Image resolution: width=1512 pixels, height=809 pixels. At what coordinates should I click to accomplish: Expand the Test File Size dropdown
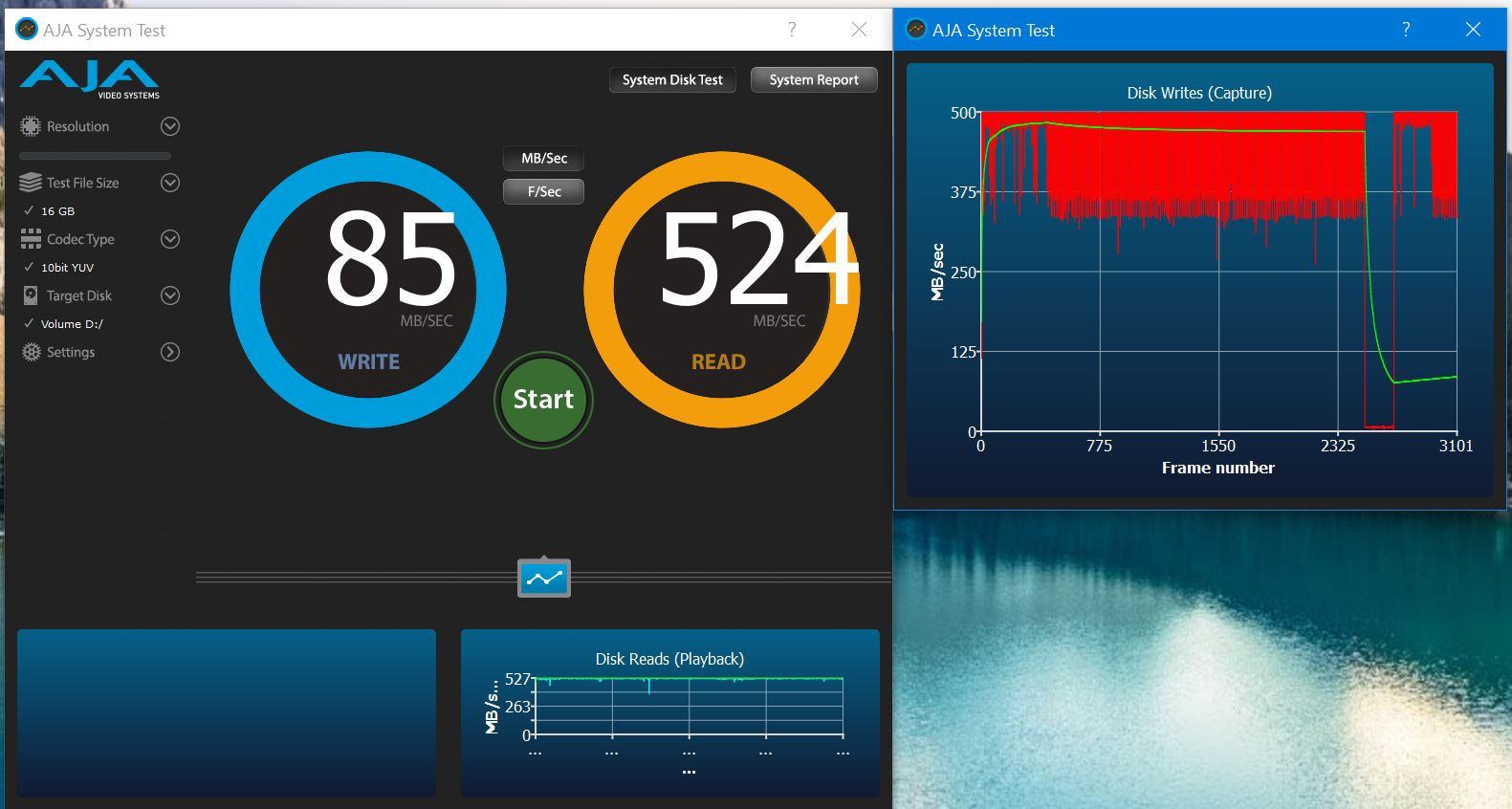170,183
